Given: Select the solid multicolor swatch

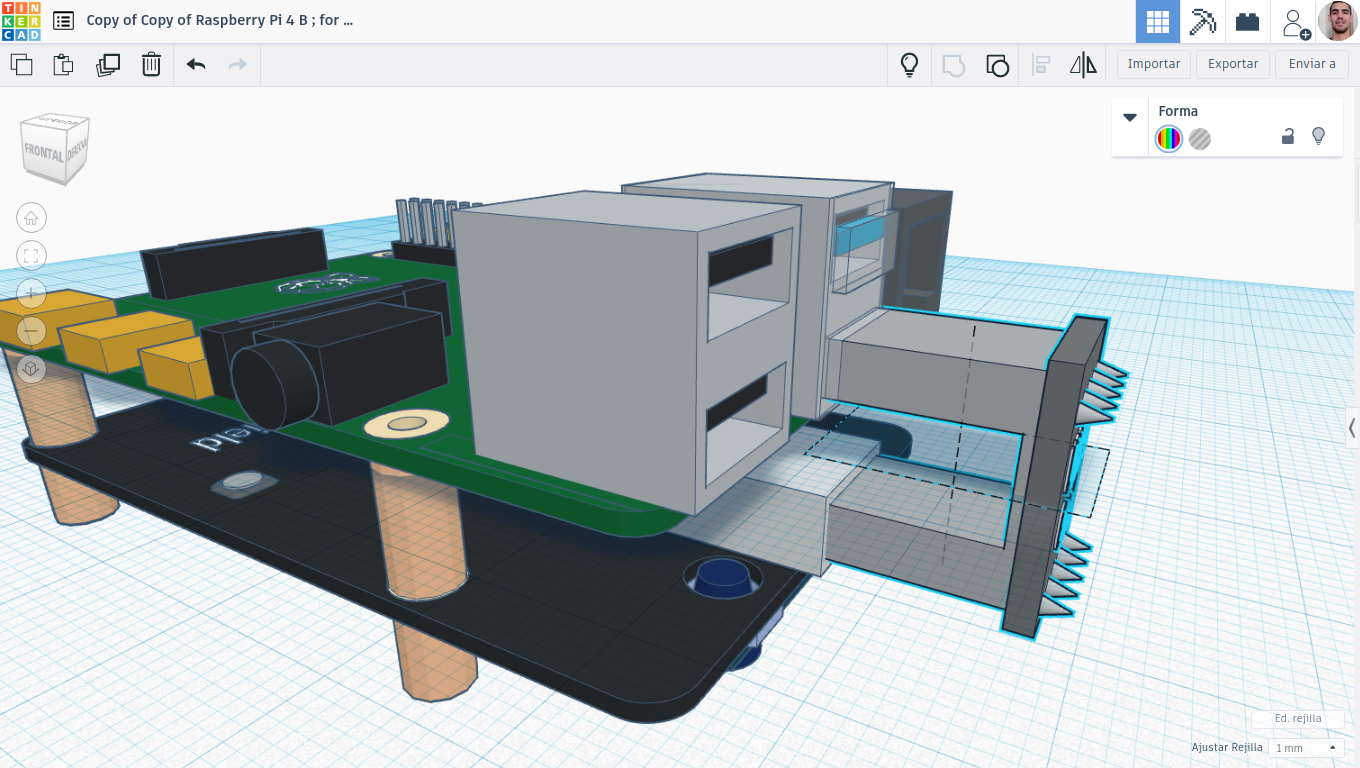Looking at the screenshot, I should pos(1168,139).
